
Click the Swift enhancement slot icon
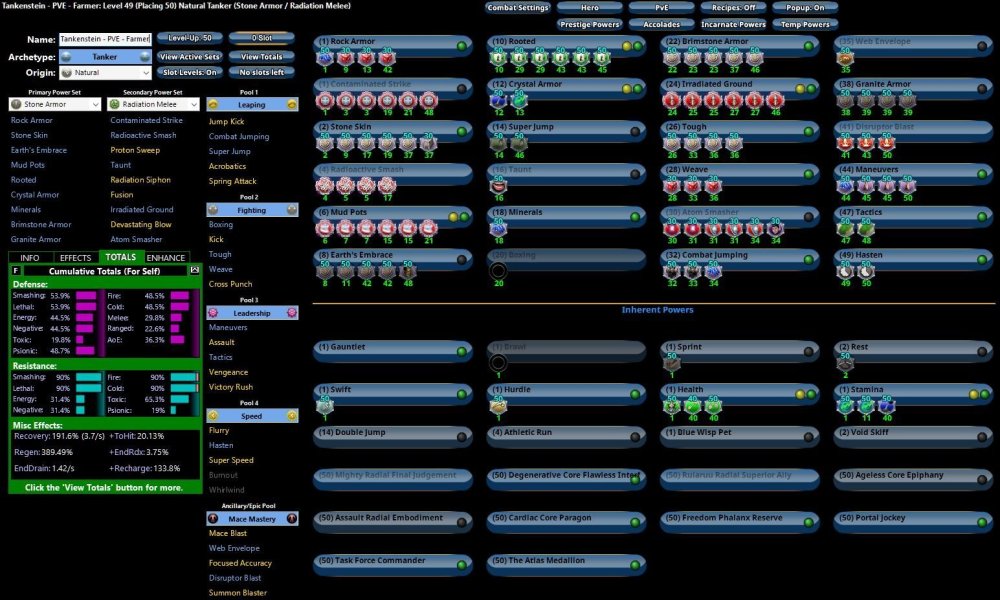tap(325, 406)
